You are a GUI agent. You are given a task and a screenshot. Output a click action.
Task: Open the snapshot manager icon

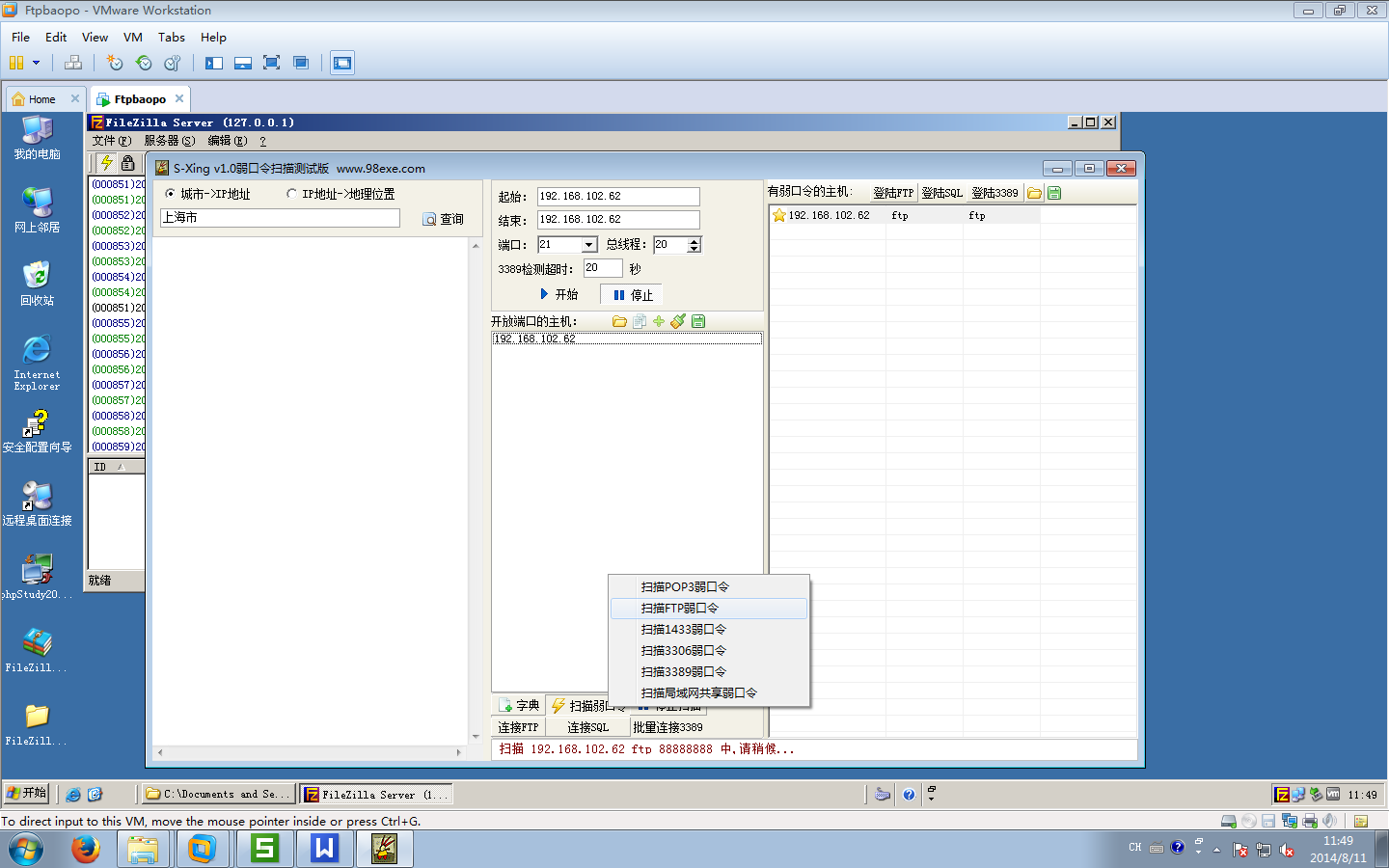click(173, 63)
